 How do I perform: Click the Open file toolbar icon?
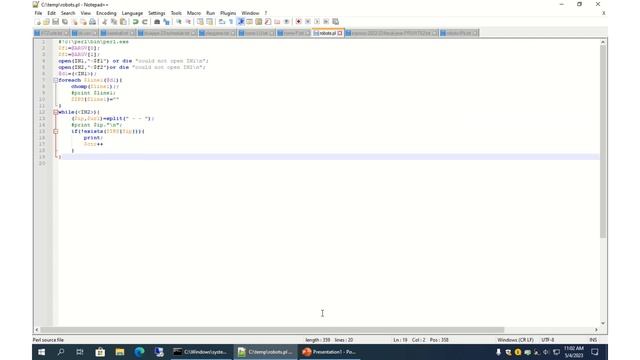click(46, 22)
